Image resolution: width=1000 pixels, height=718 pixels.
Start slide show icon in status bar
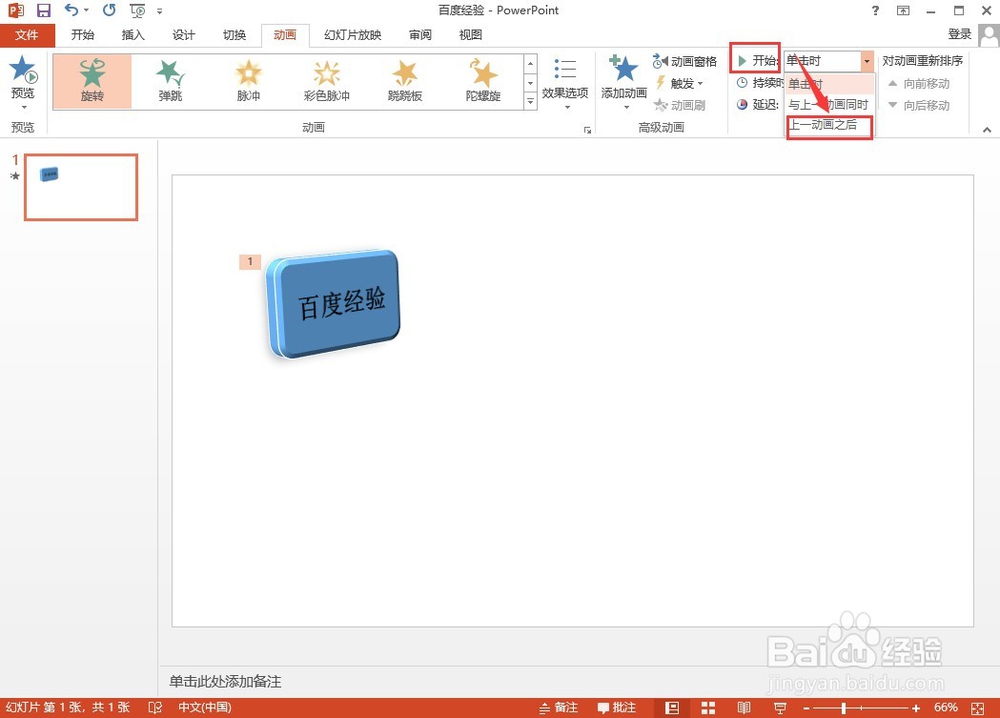point(779,708)
